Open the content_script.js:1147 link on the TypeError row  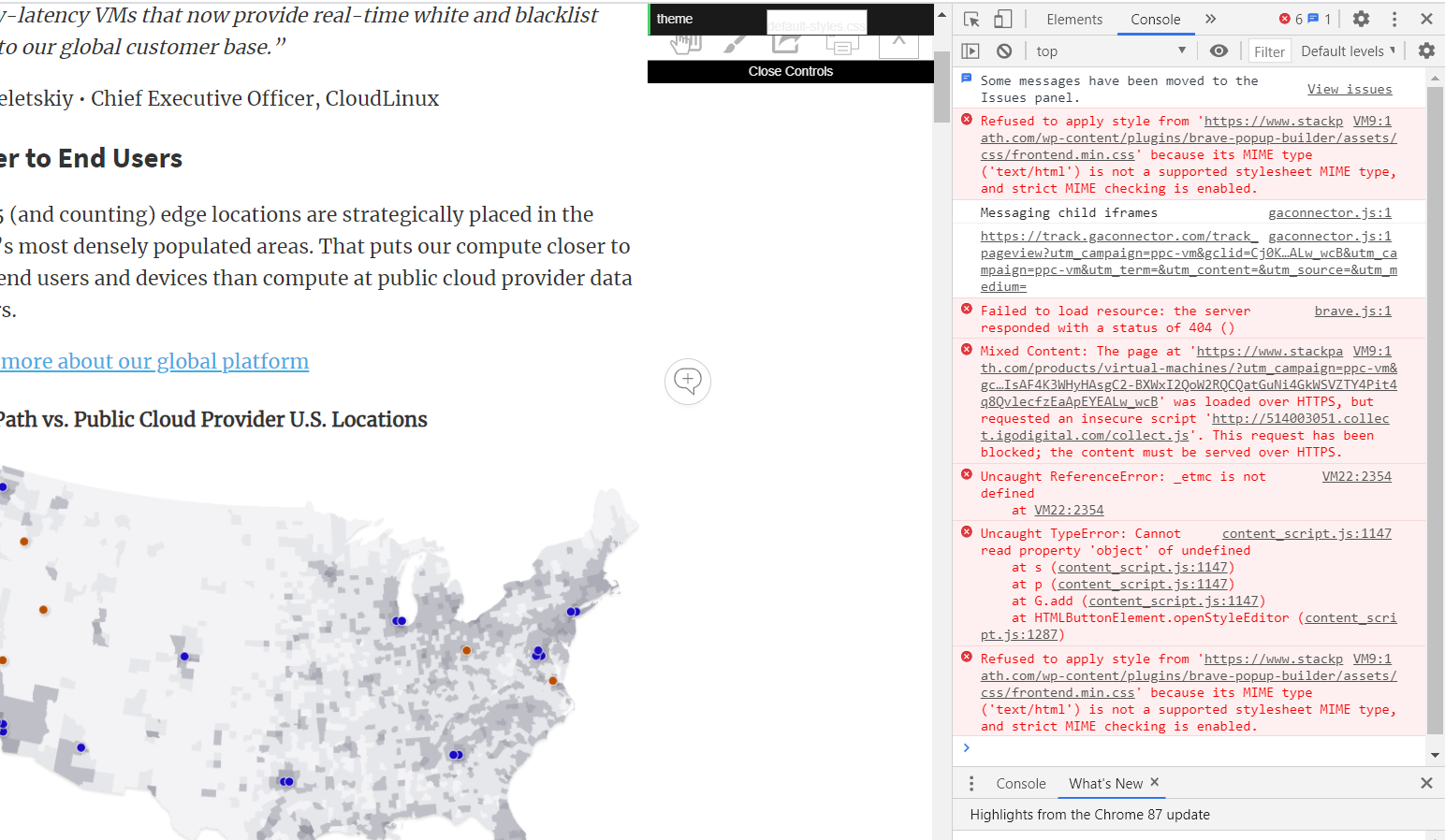pos(1306,533)
